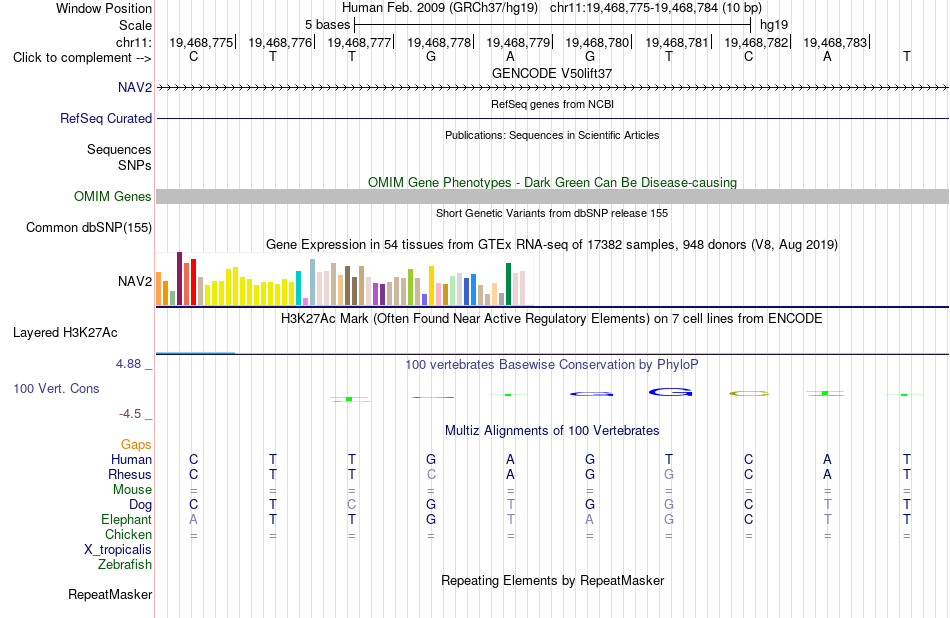The image size is (950, 618).
Task: Open the 'RefSeq genes from NCBI' track title
Action: coord(552,104)
